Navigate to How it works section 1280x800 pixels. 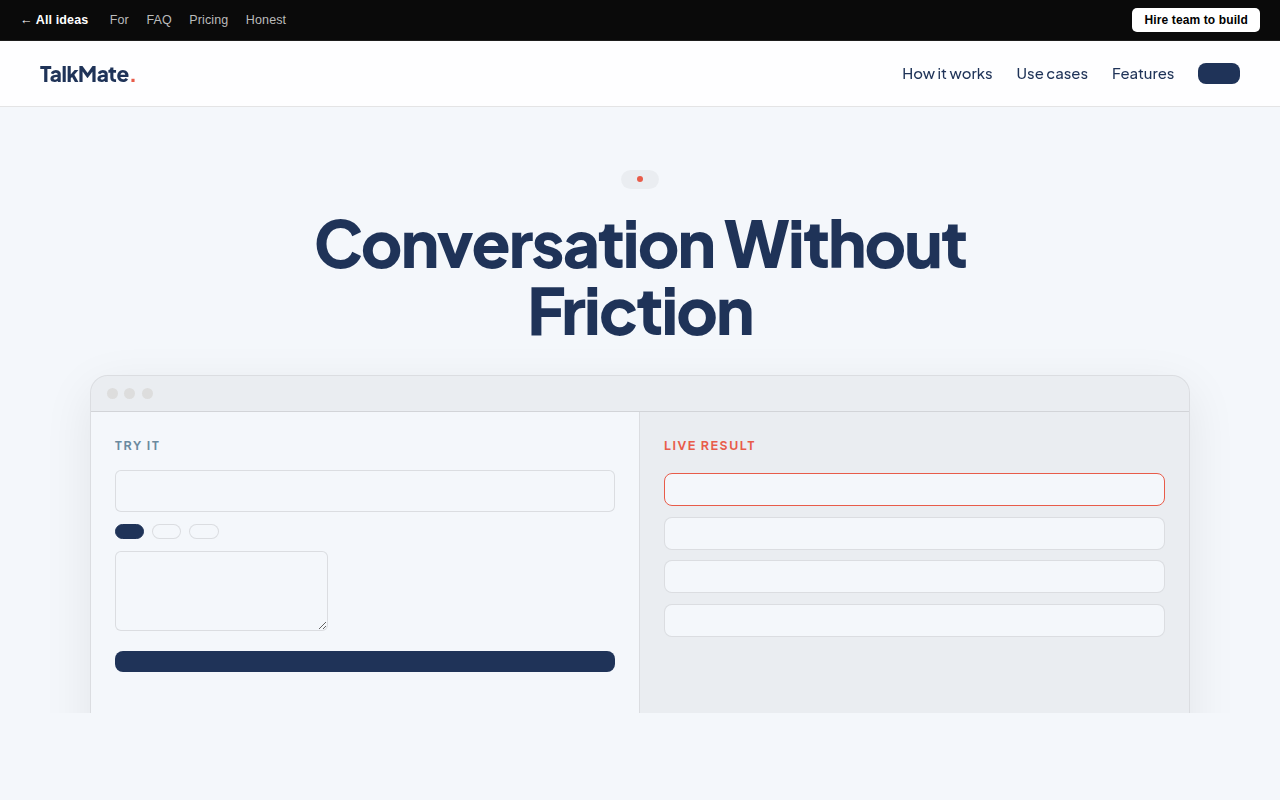[947, 74]
